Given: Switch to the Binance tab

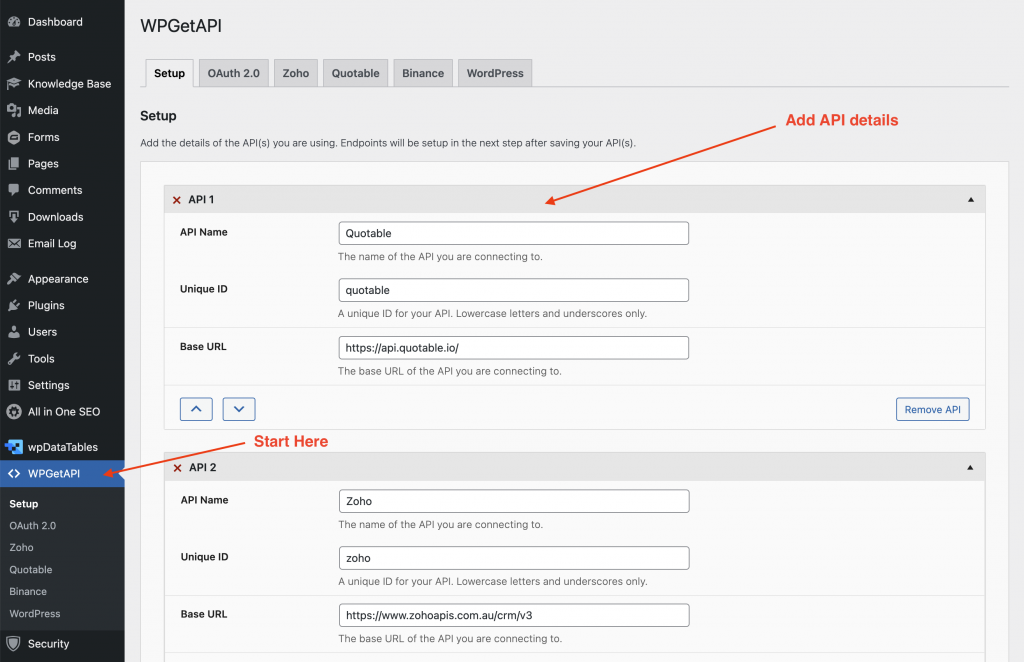Looking at the screenshot, I should point(422,72).
